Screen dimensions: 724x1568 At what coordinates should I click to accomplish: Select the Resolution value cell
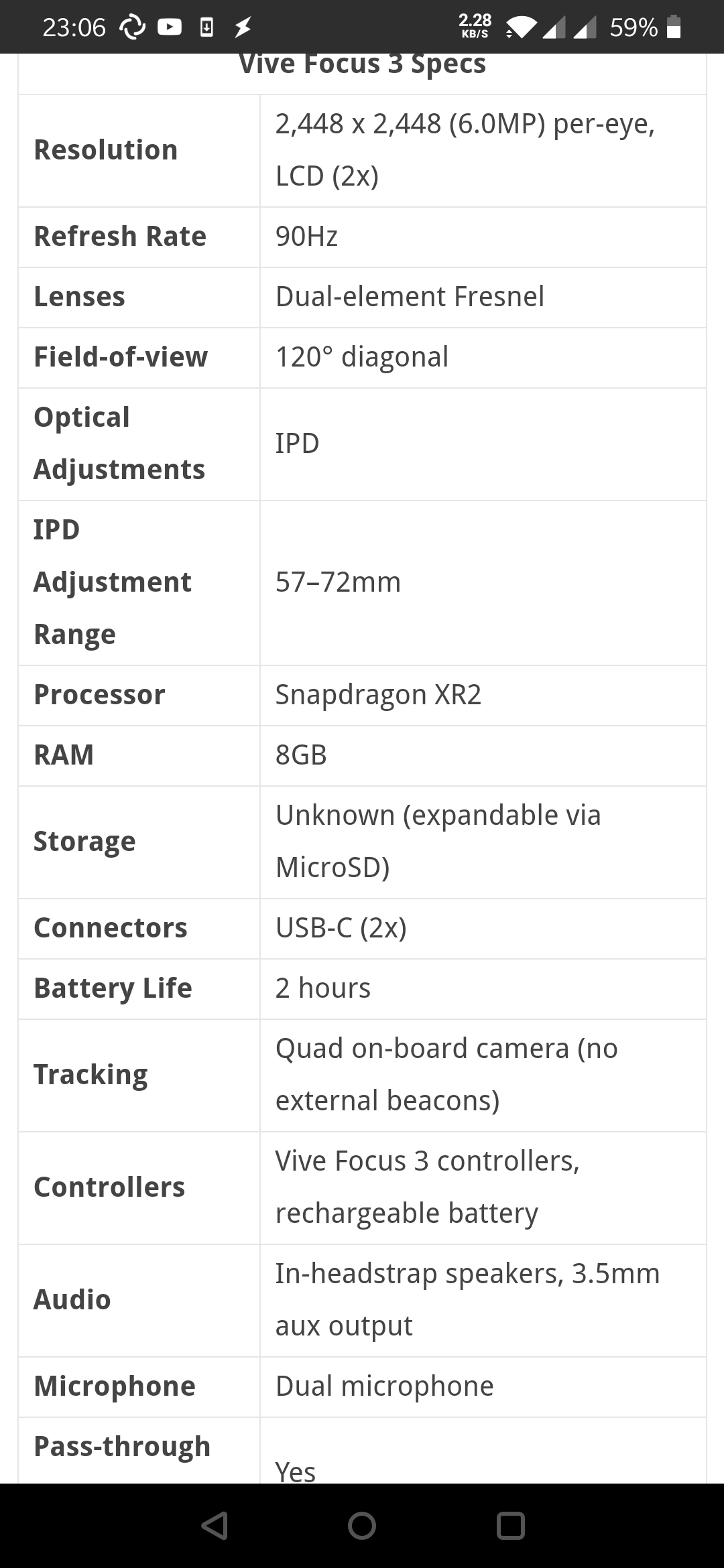(x=483, y=150)
